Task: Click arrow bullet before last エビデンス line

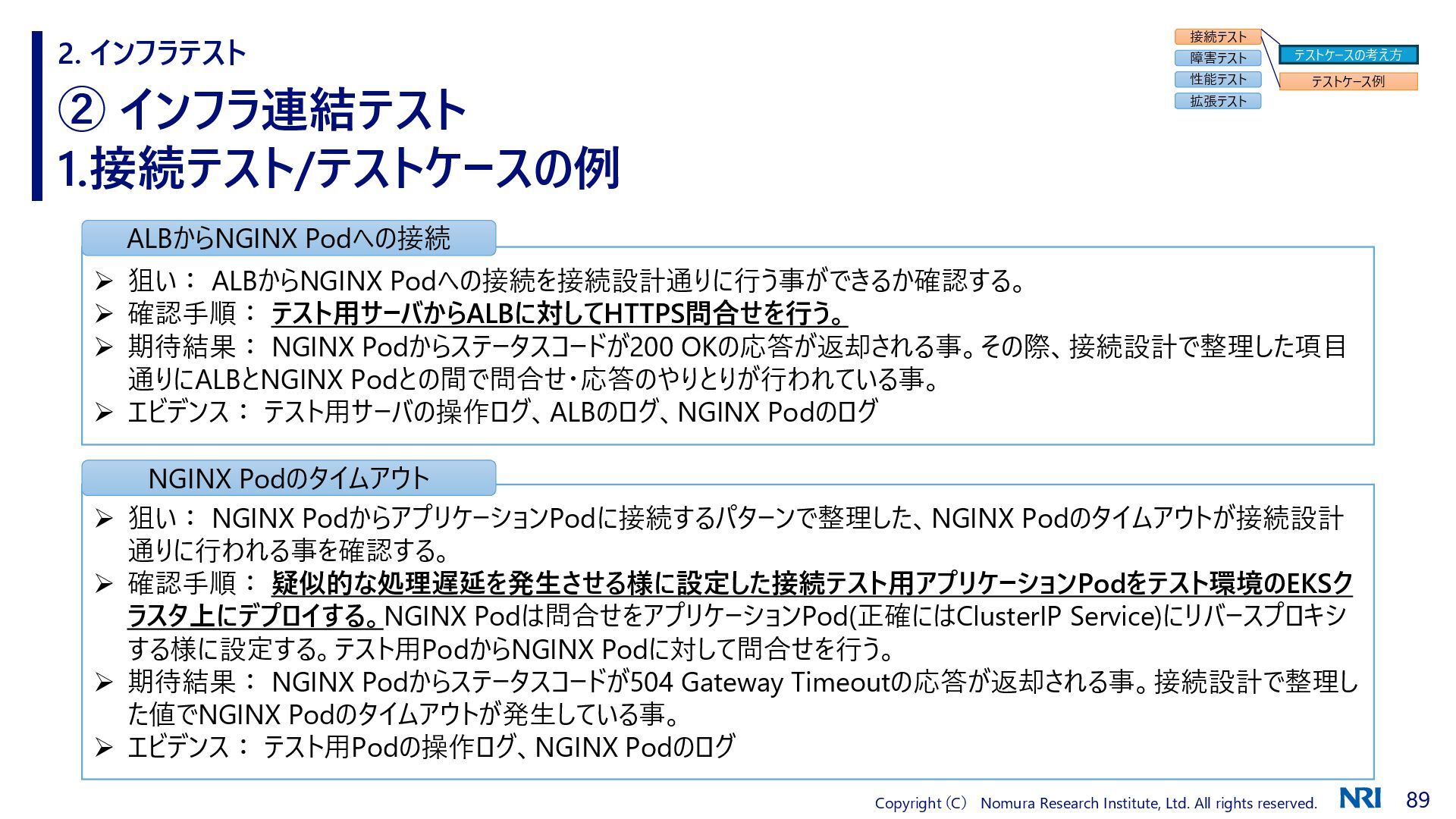Action: (x=104, y=748)
